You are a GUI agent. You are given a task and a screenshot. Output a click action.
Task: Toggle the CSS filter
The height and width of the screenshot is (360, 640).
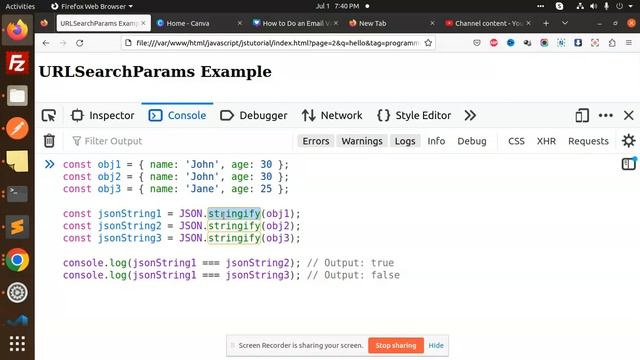(x=516, y=141)
